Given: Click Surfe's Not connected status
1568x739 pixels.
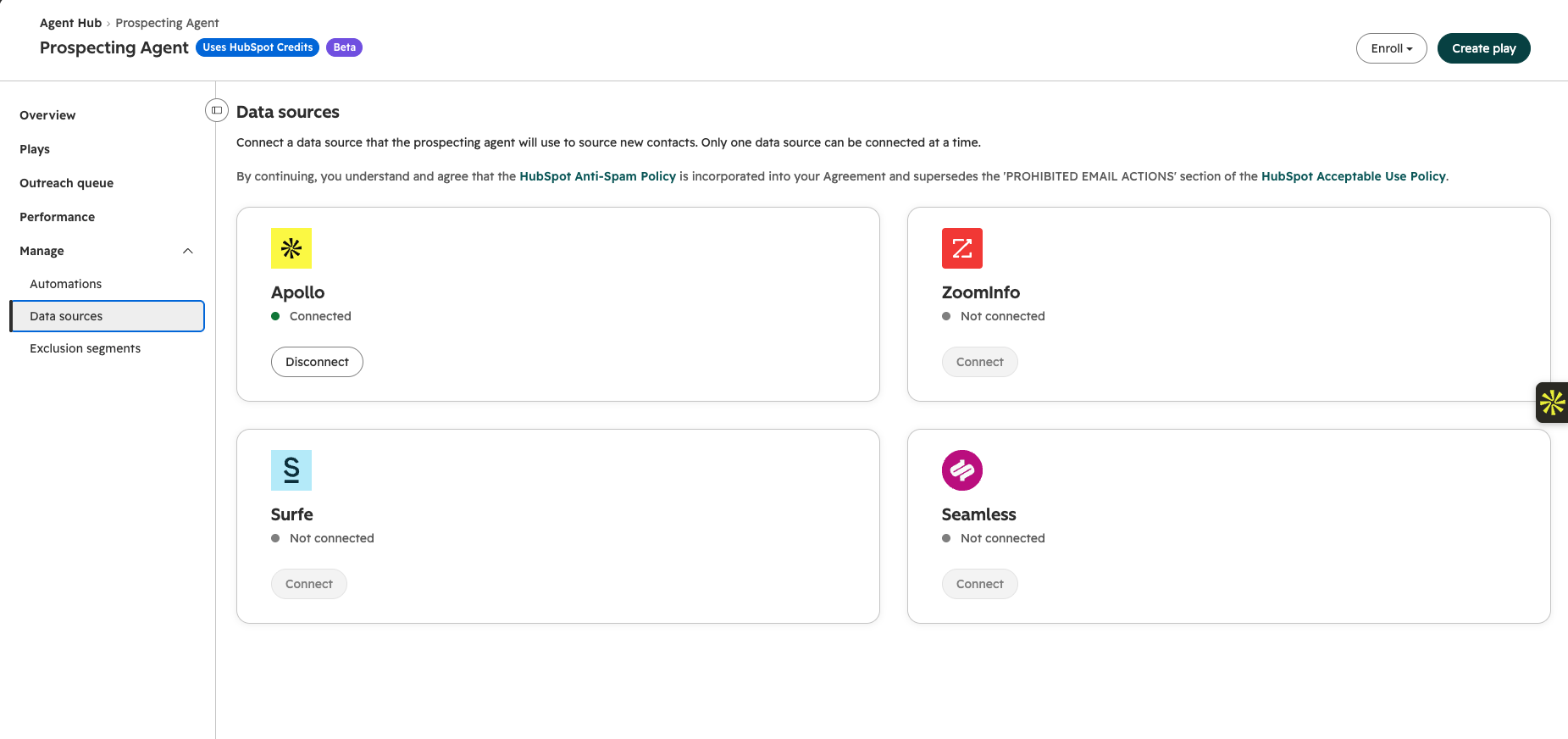Looking at the screenshot, I should pos(332,538).
